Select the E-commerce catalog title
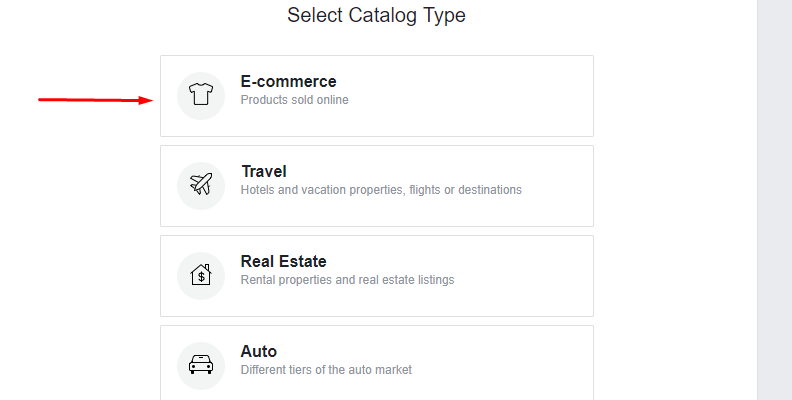 tap(288, 81)
